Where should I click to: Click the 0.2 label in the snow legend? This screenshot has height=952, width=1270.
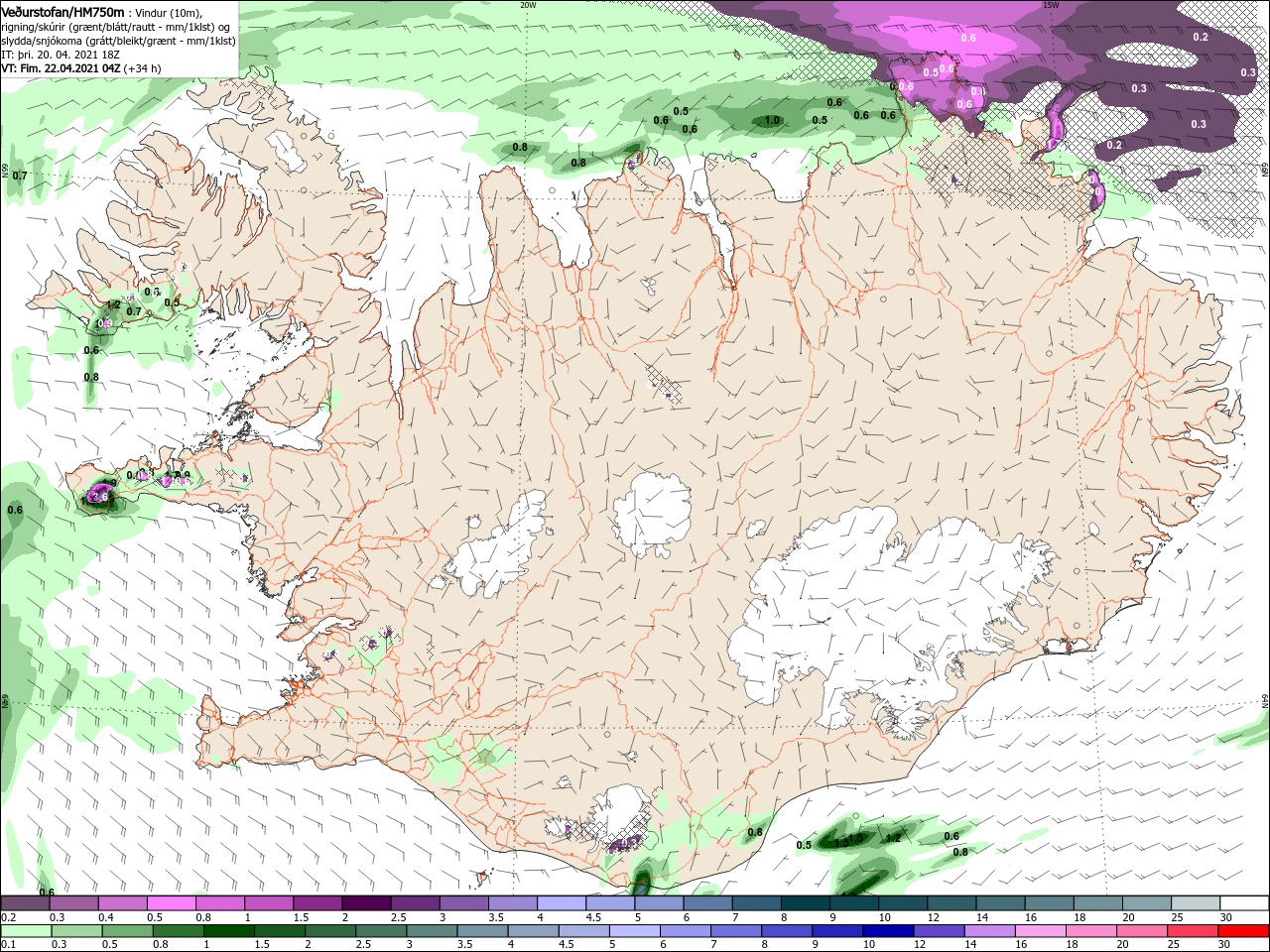(9, 917)
